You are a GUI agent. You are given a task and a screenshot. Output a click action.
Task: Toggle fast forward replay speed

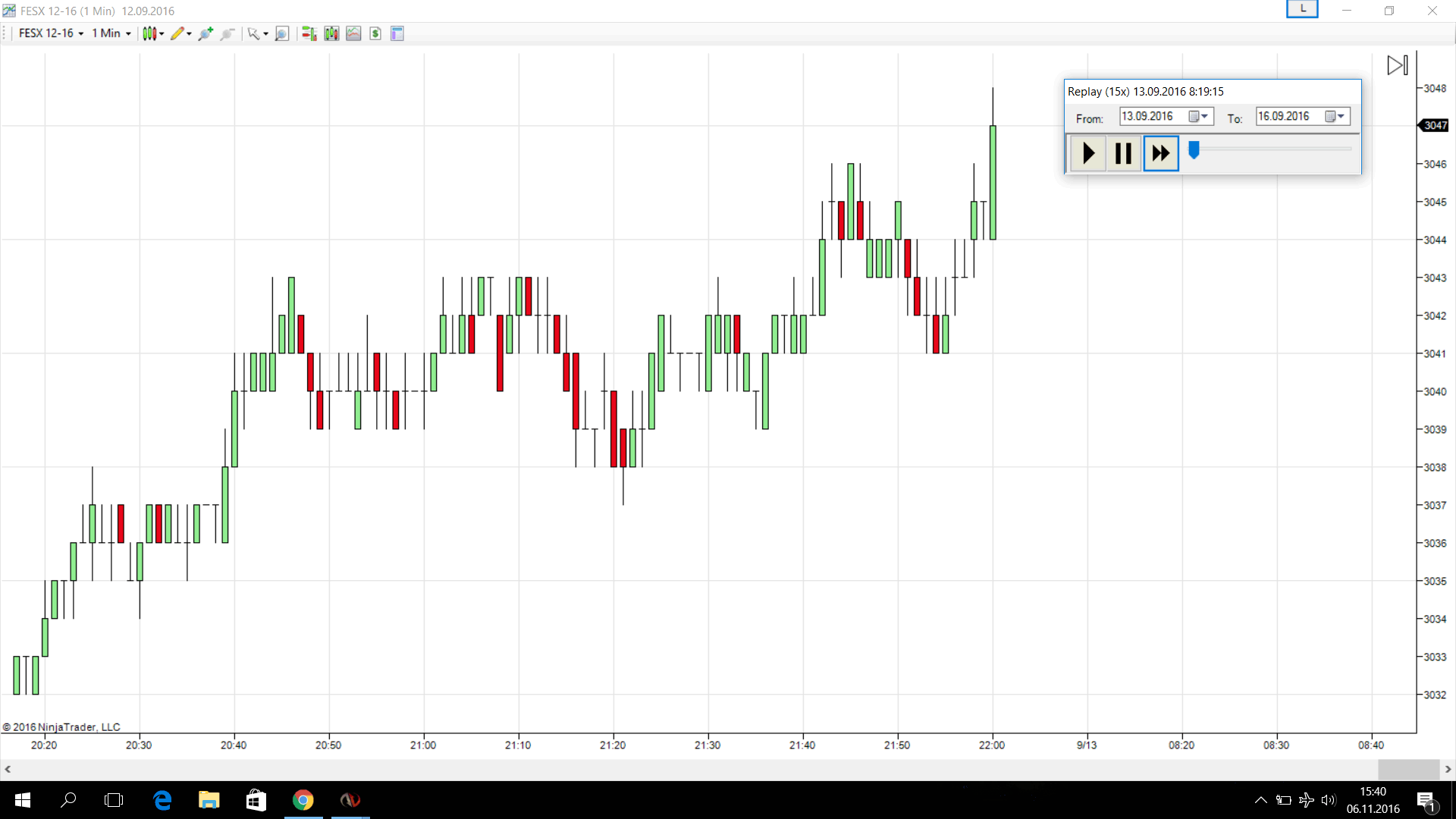coord(1160,153)
